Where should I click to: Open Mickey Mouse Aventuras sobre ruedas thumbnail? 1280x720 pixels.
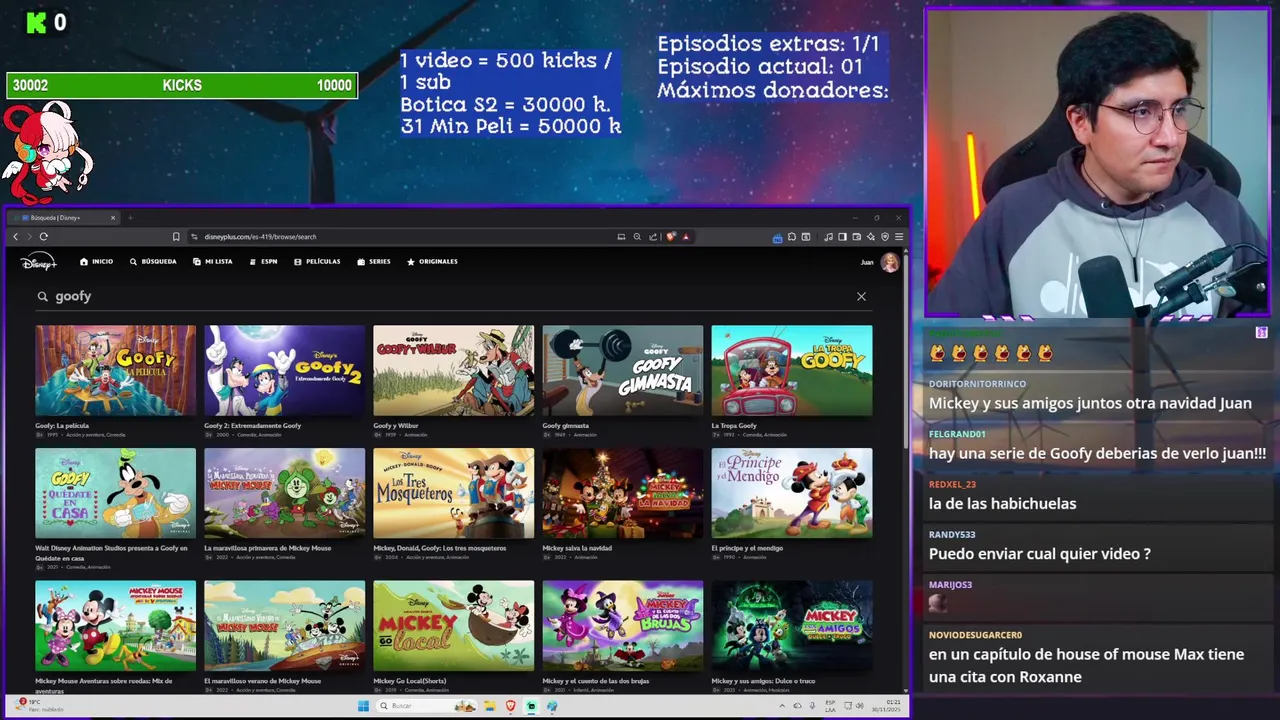tap(116, 626)
